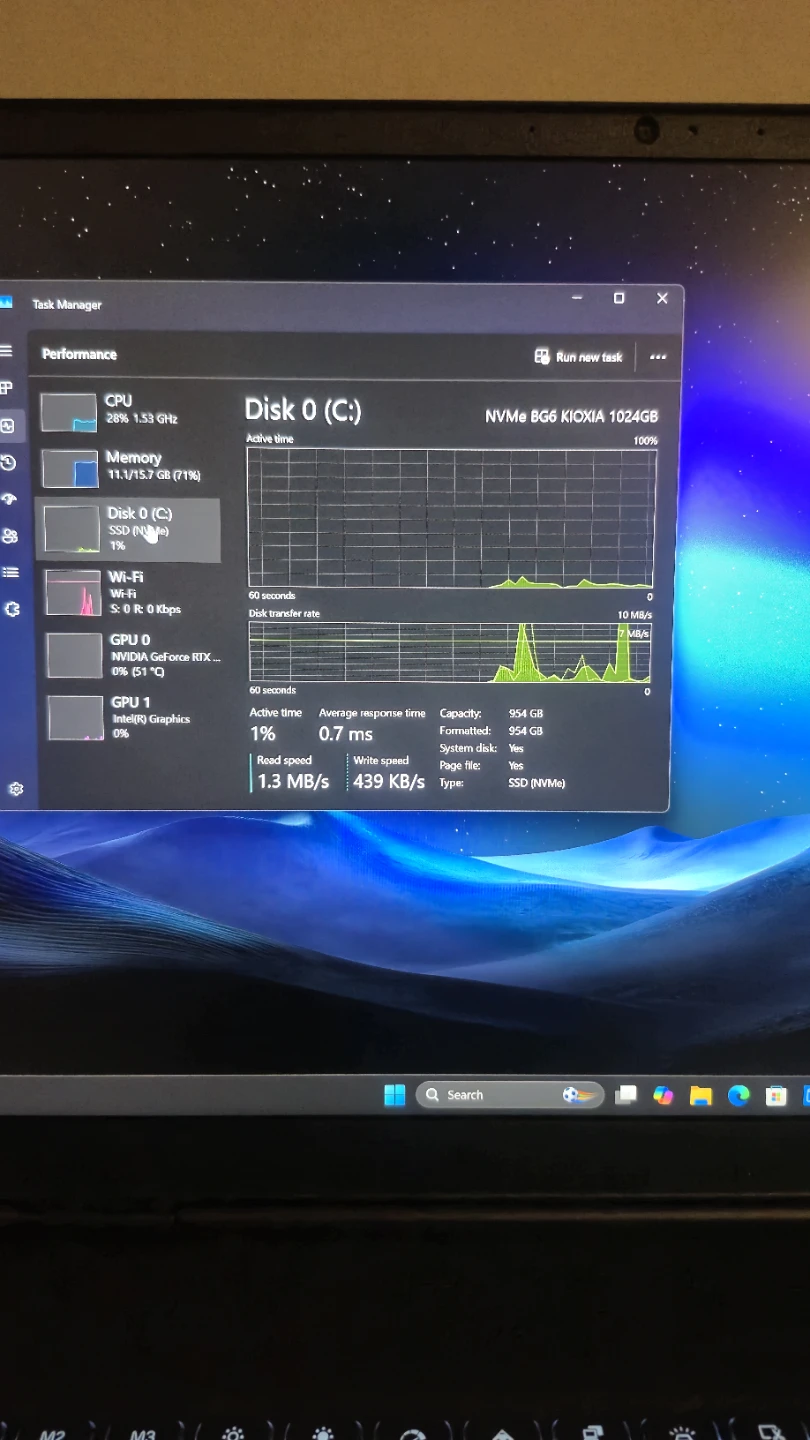The height and width of the screenshot is (1440, 810).
Task: Click the Write speed 439 KB/s value
Action: click(x=389, y=781)
